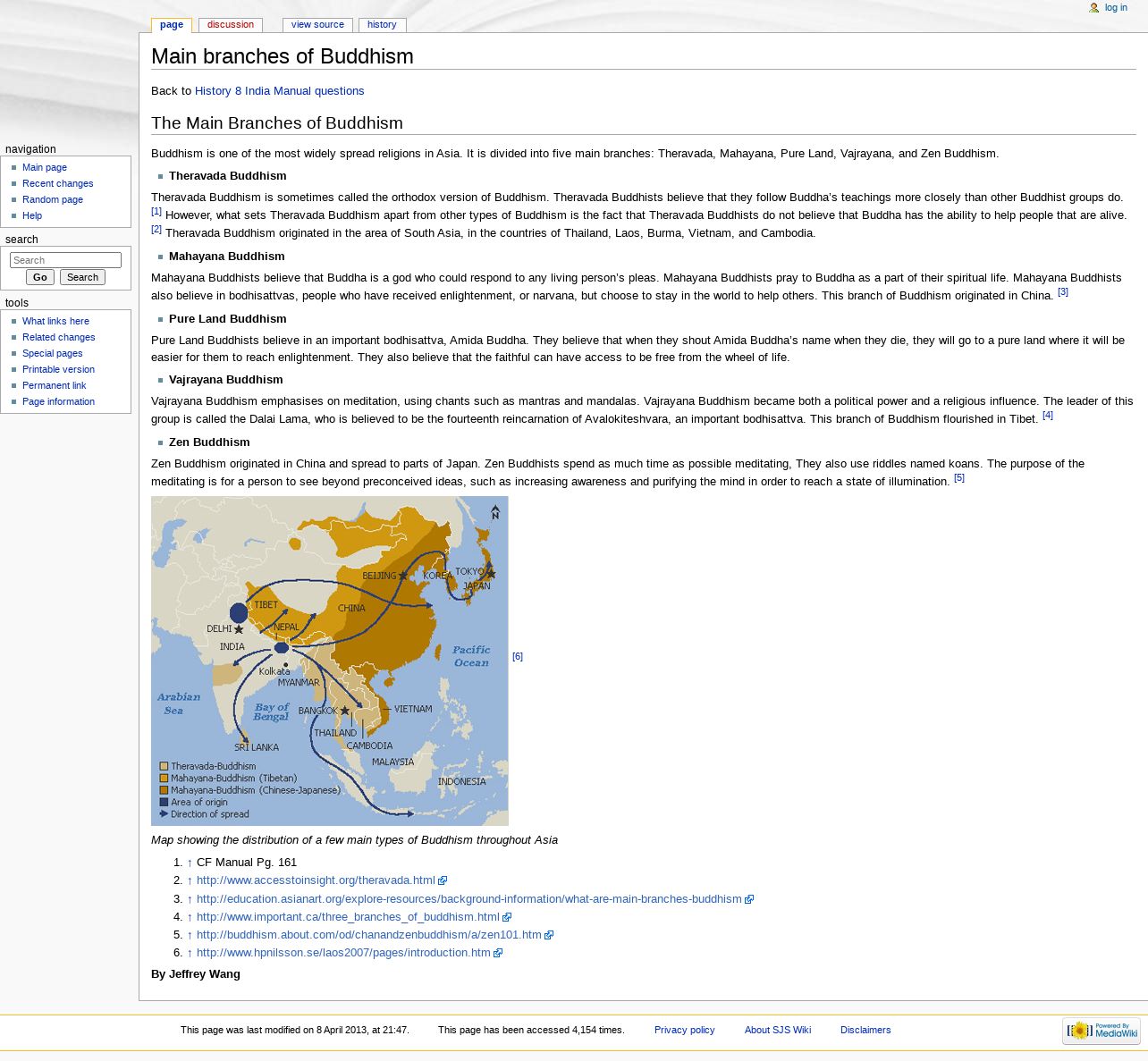Click the 'CF Manual Pg. 161' reference text

(247, 863)
